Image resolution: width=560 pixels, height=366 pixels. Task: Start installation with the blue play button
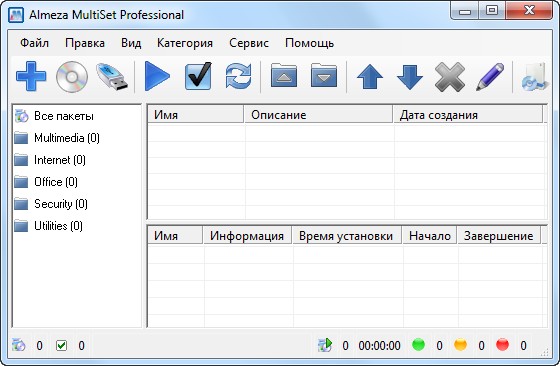pyautogui.click(x=157, y=76)
